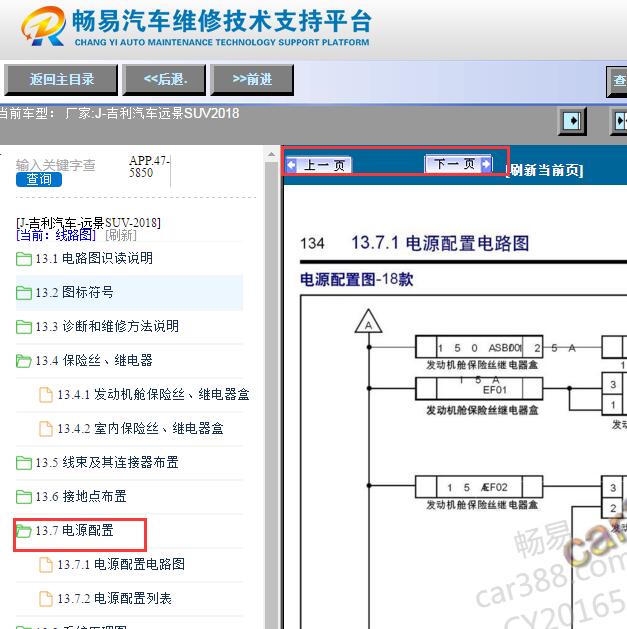Click the panel collapse arrow icon in gray bar
This screenshot has height=629, width=627.
[x=572, y=121]
